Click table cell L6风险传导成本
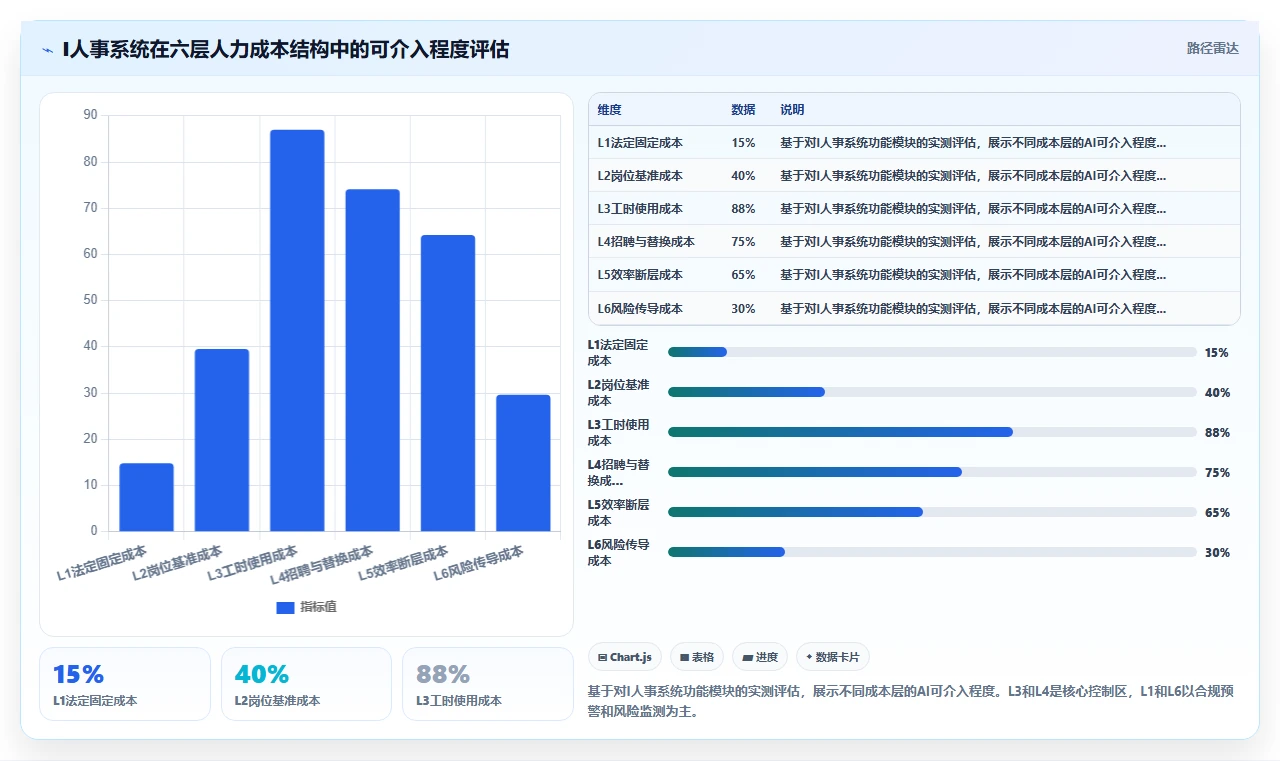The height and width of the screenshot is (761, 1280). tap(640, 309)
